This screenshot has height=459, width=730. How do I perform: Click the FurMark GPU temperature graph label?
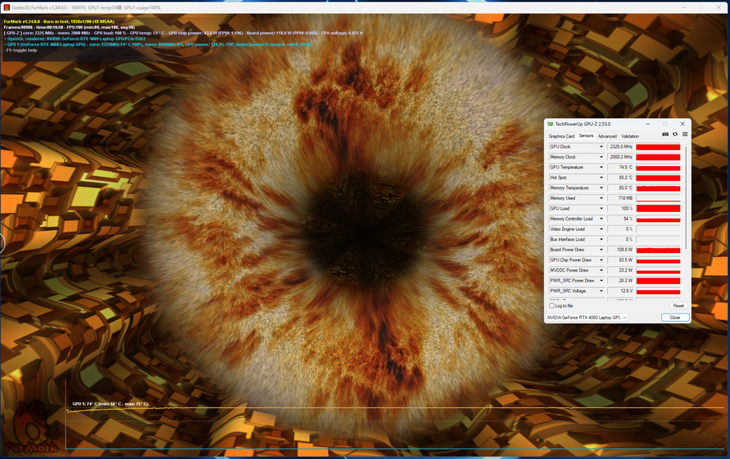(x=110, y=404)
